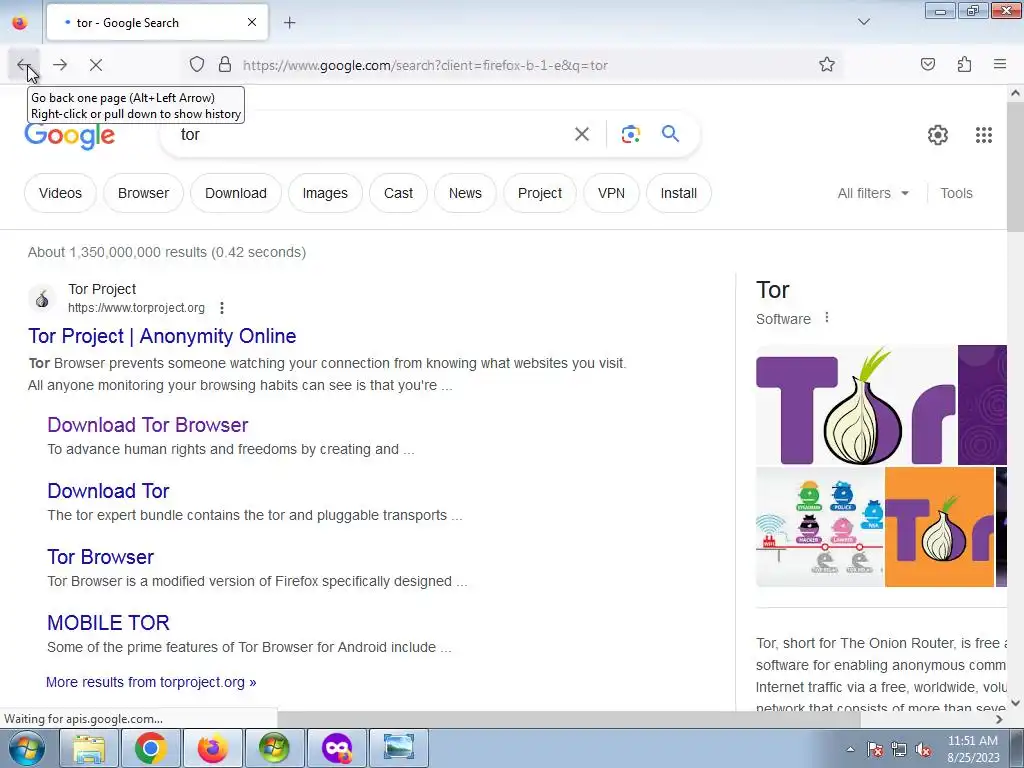Image resolution: width=1024 pixels, height=768 pixels.
Task: Open the Windows Start menu
Action: 26,748
